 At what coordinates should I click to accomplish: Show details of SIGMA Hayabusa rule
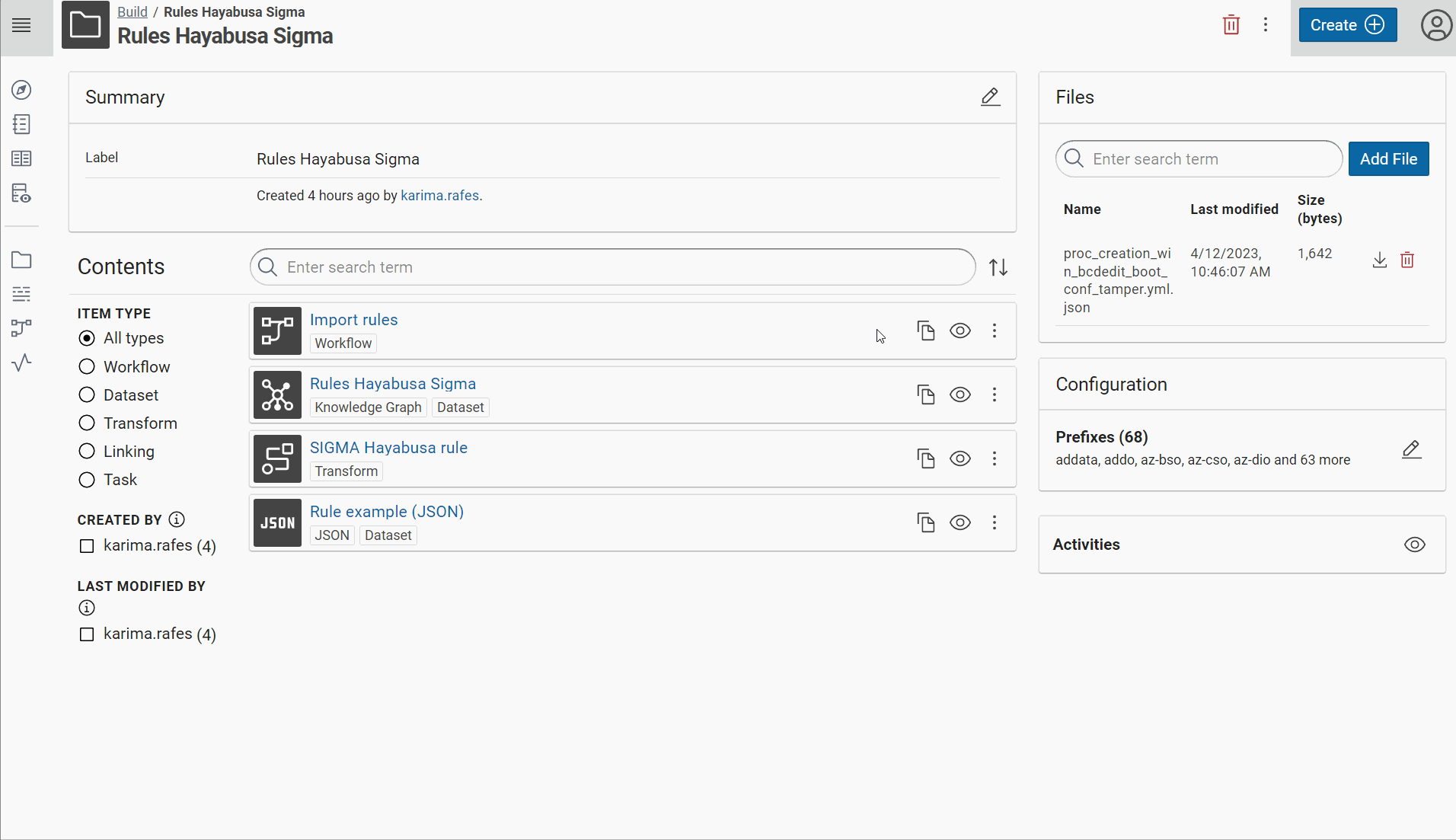tap(960, 458)
